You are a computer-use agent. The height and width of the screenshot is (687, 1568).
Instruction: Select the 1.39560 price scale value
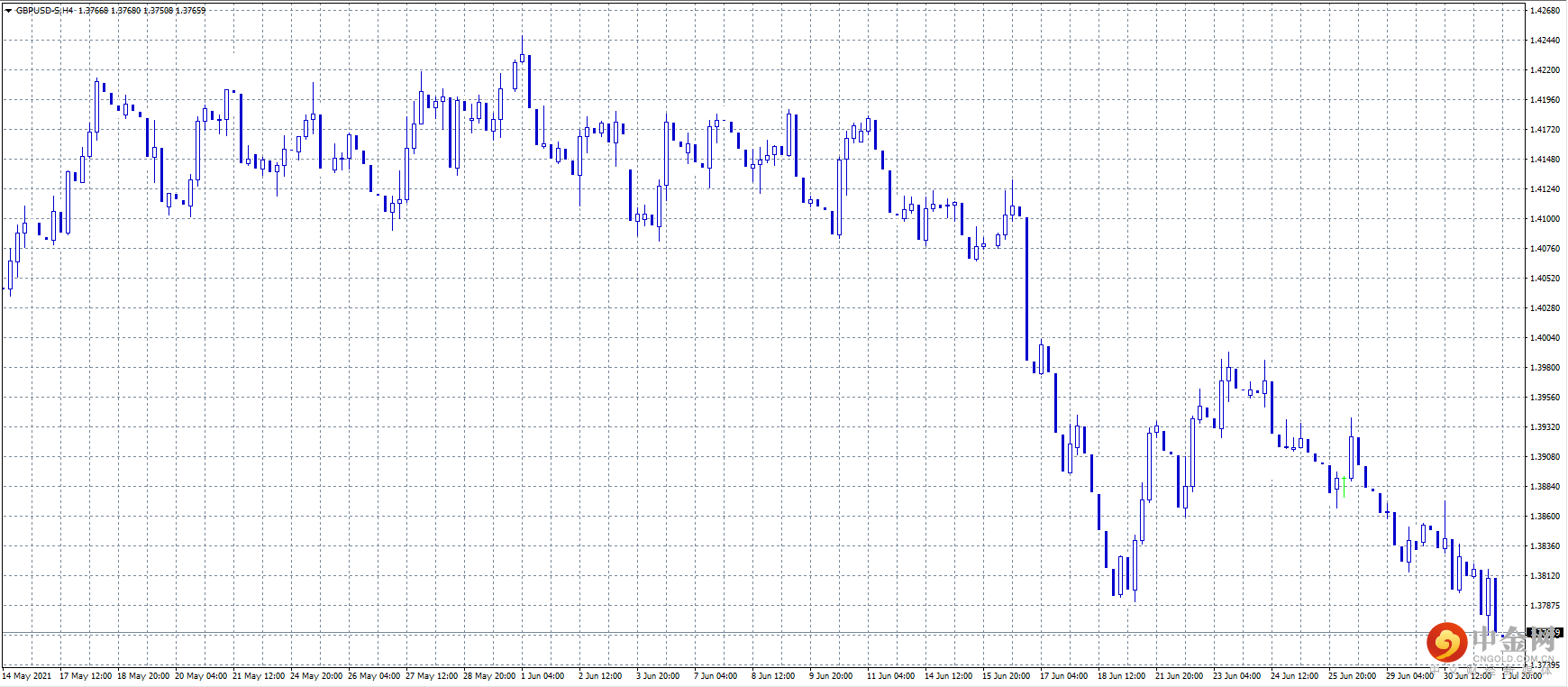[x=1545, y=398]
